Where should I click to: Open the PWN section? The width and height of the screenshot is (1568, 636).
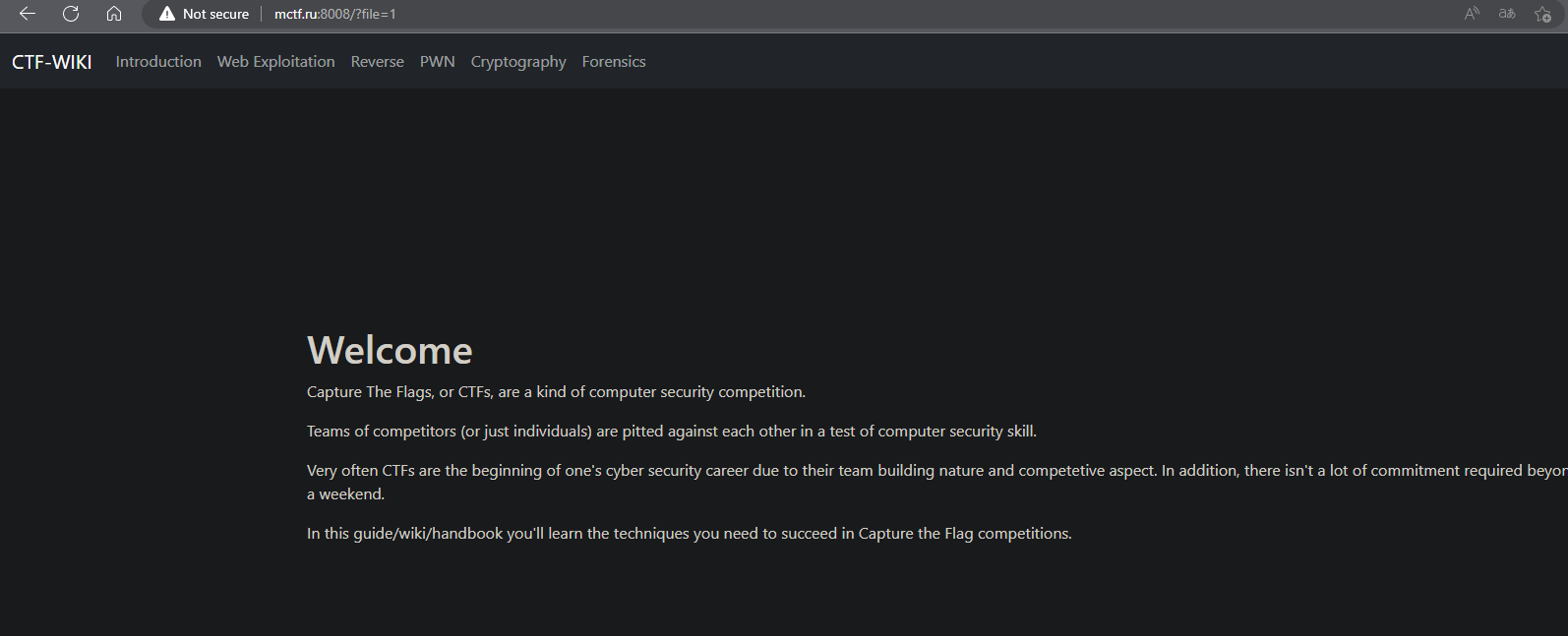(438, 62)
